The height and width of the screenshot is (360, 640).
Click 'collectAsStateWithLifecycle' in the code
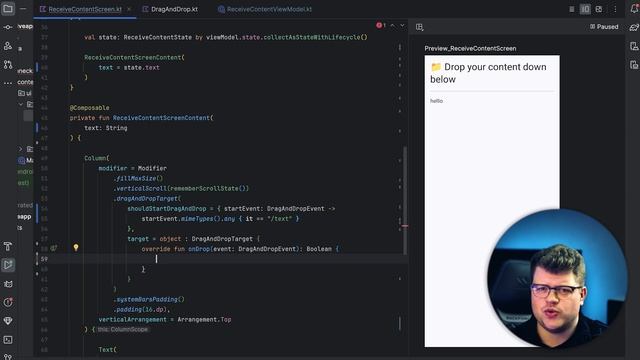311,37
